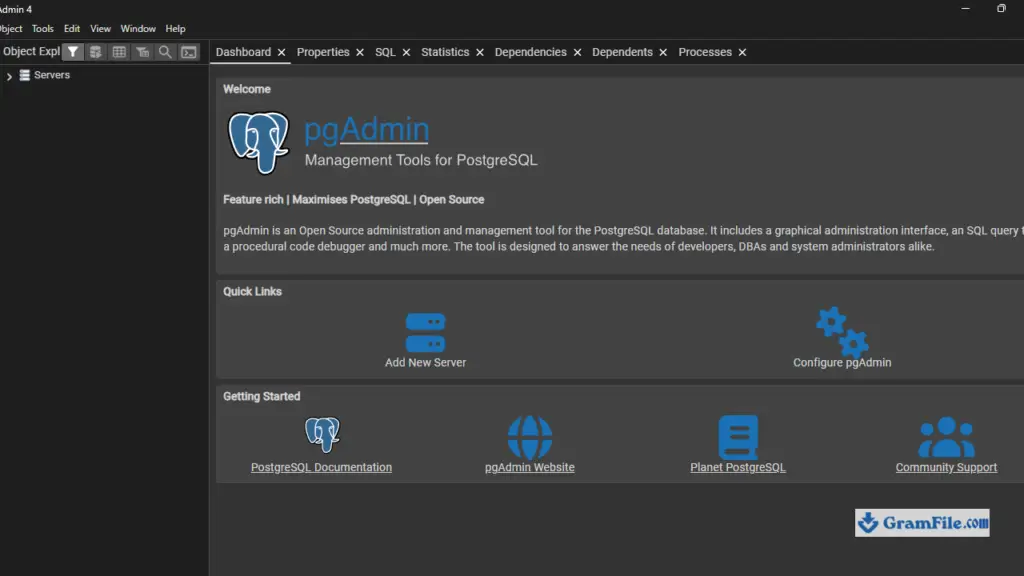The width and height of the screenshot is (1024, 576).
Task: Switch to the Dashboard tab
Action: pyautogui.click(x=243, y=52)
